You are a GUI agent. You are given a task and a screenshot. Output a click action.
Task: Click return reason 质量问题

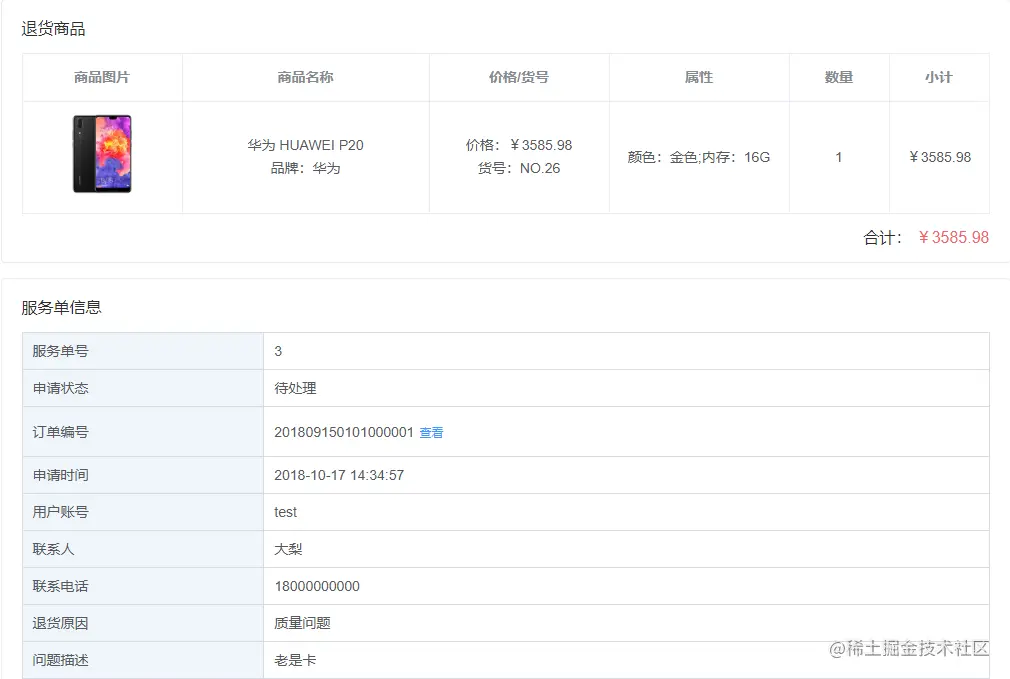click(302, 623)
